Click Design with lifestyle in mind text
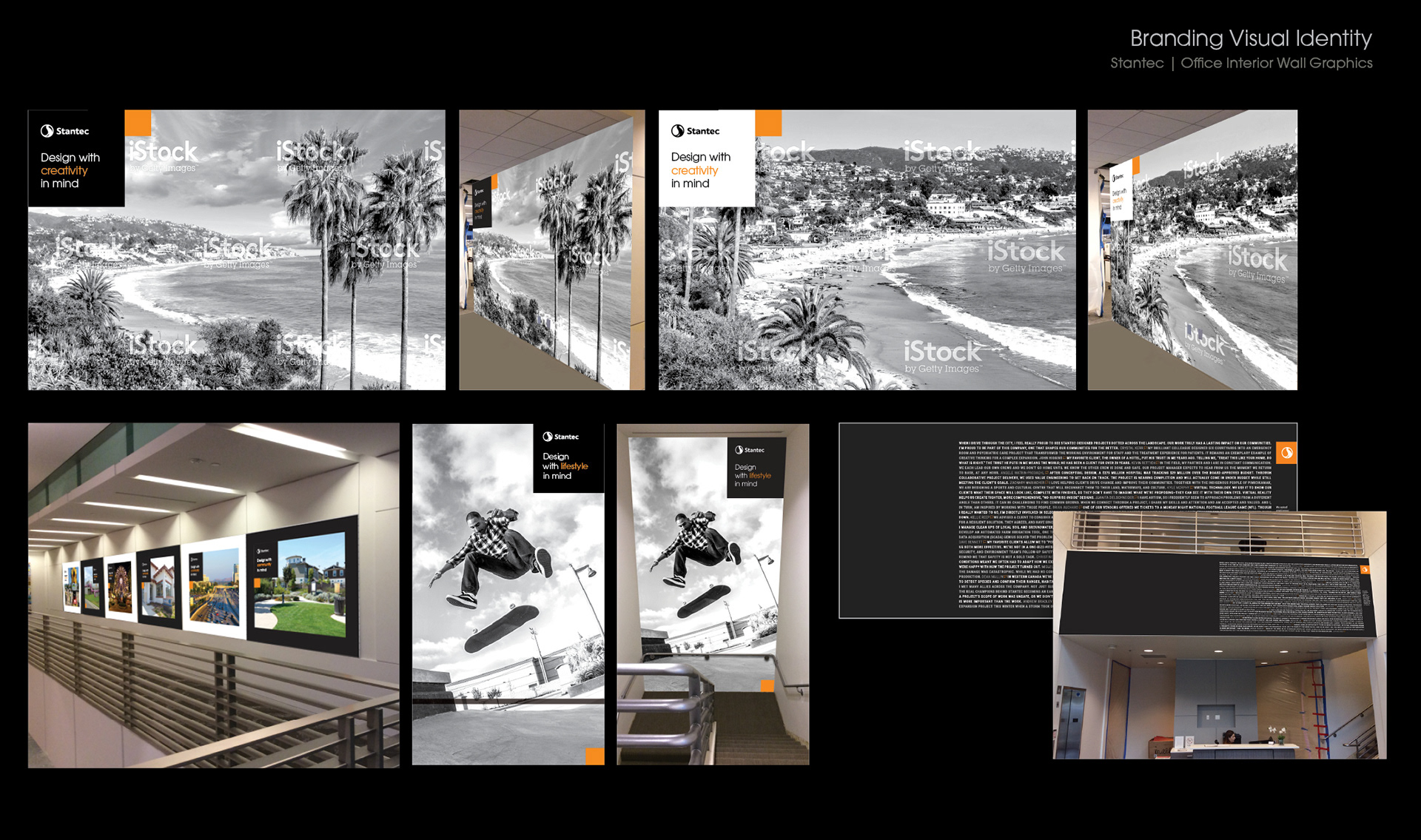The height and width of the screenshot is (840, 1421). pos(565,466)
